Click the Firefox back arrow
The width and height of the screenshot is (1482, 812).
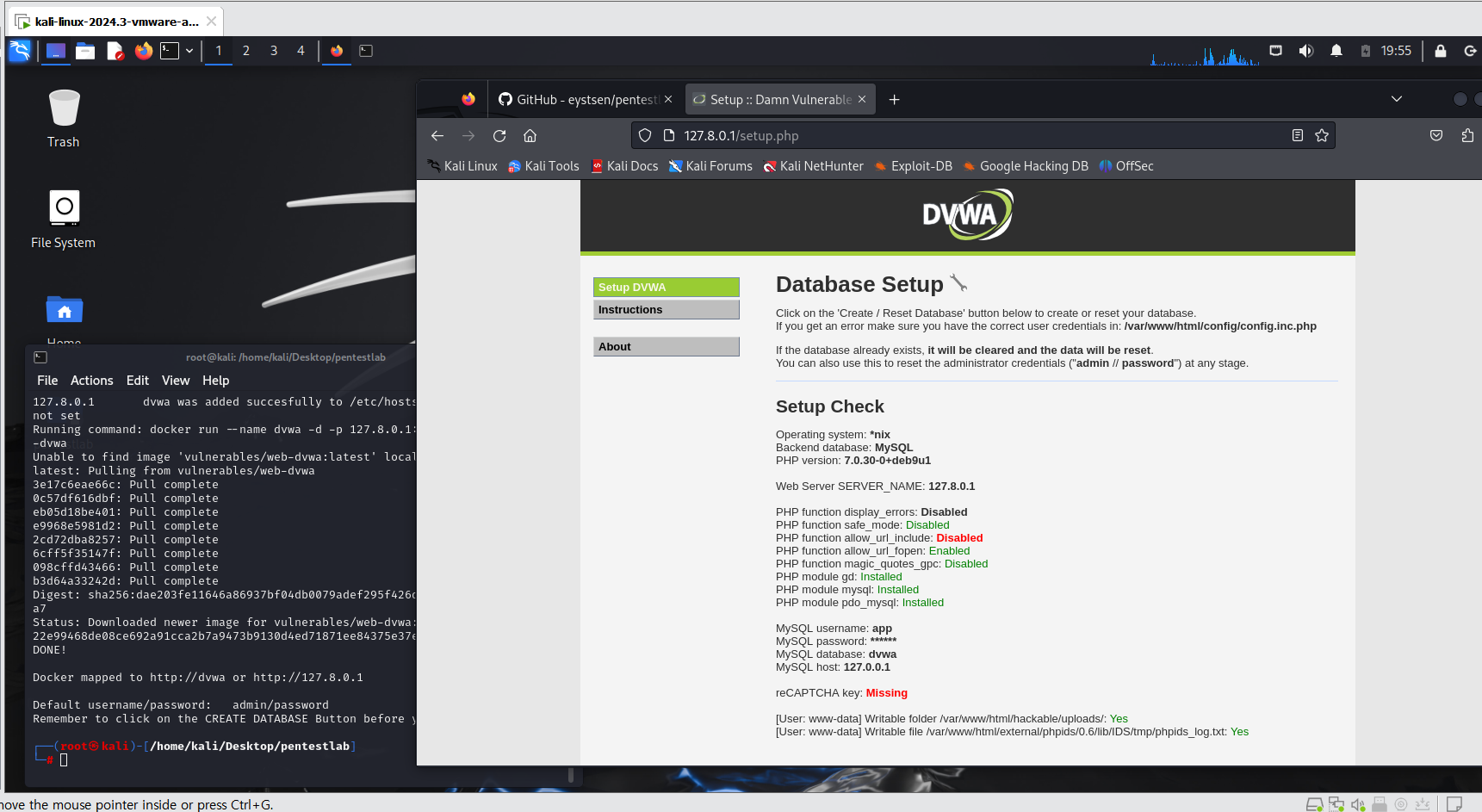pyautogui.click(x=437, y=136)
